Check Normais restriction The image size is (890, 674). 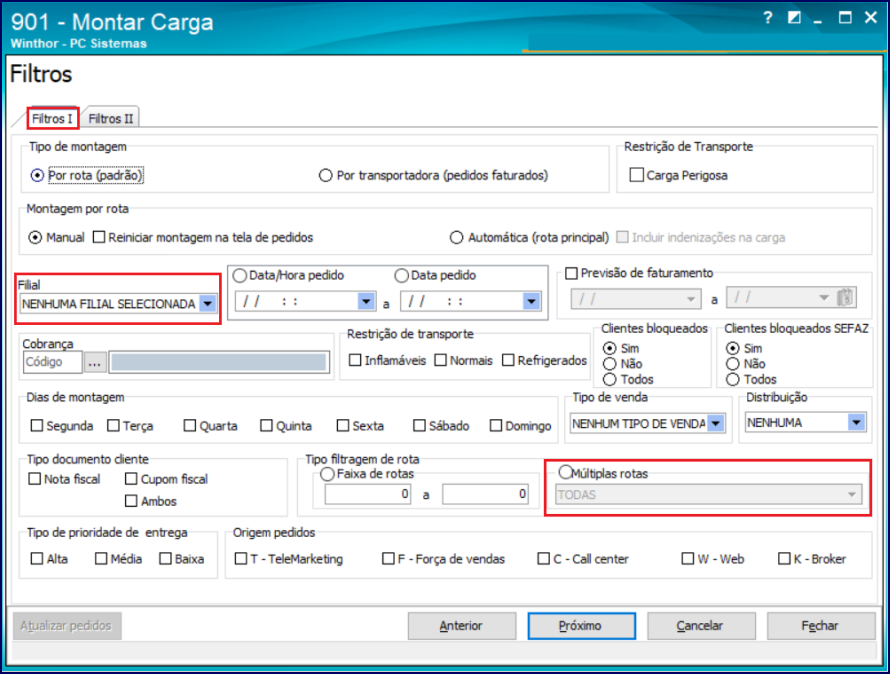[x=440, y=360]
